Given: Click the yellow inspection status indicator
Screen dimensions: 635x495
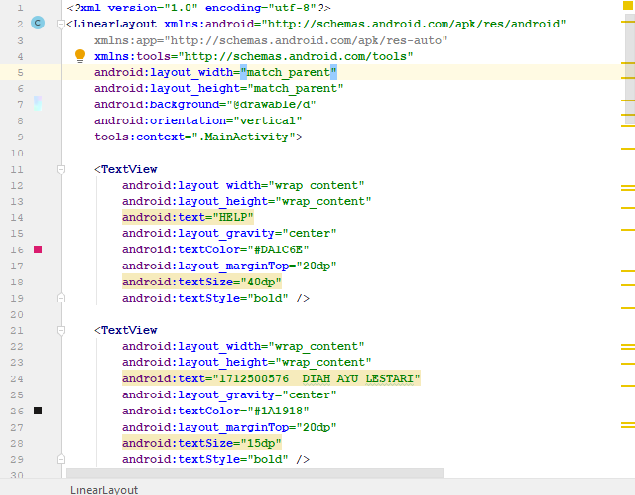Looking at the screenshot, I should pyautogui.click(x=627, y=5).
